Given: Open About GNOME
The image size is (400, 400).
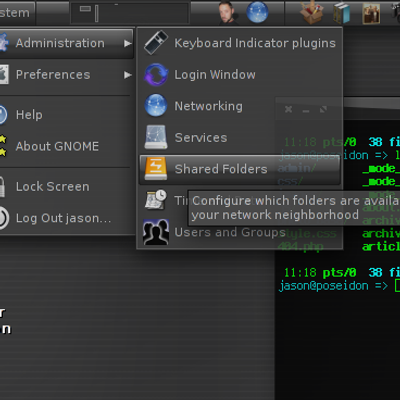Looking at the screenshot, I should click(x=66, y=146).
